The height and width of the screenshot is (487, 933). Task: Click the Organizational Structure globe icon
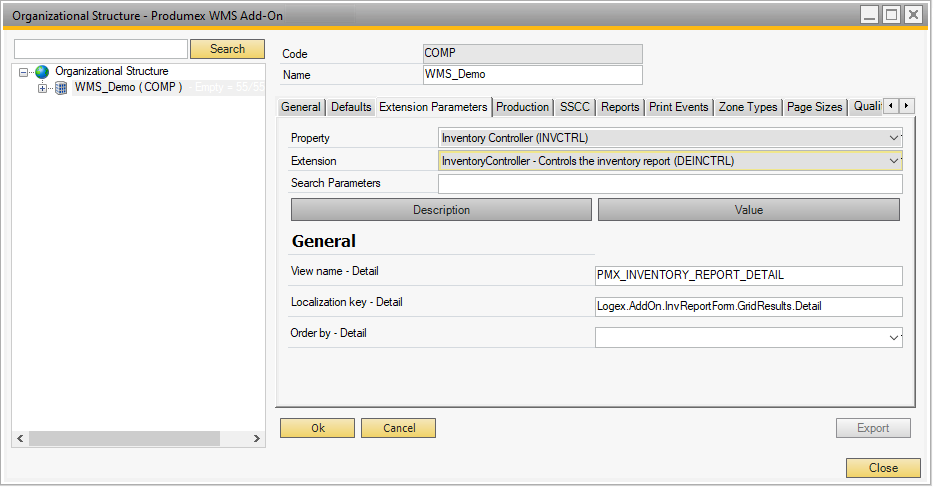point(42,72)
